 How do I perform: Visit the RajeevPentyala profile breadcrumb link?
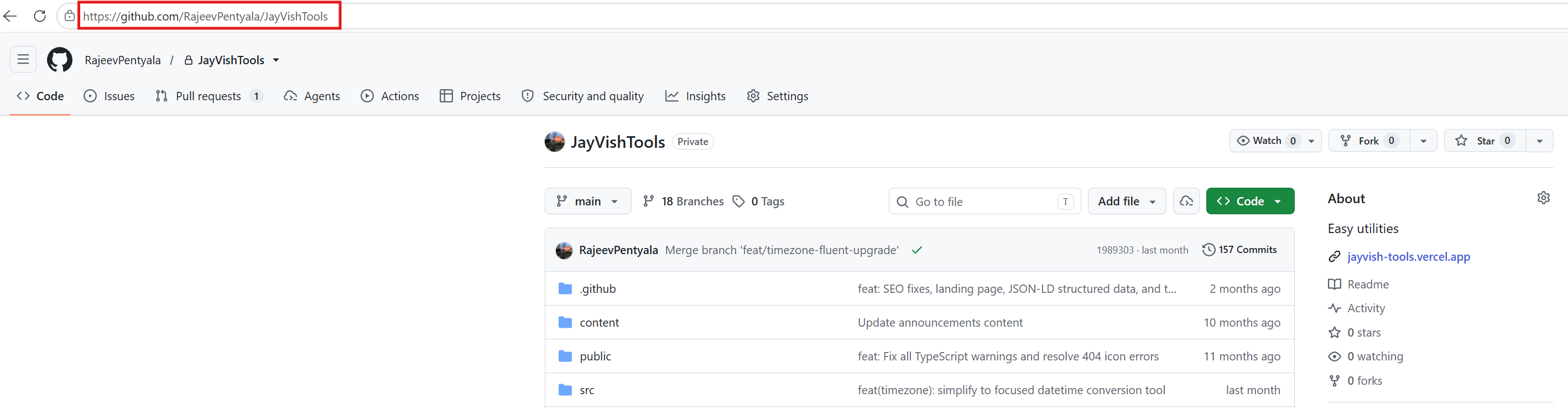(122, 60)
